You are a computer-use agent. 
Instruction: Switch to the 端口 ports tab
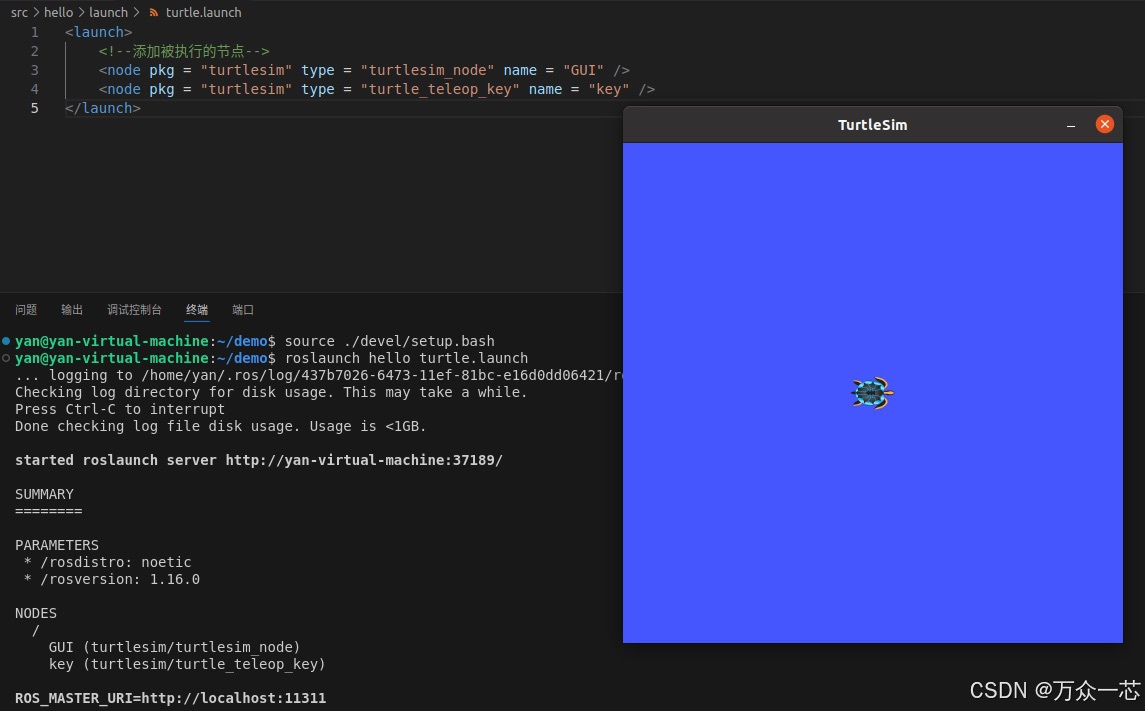click(242, 310)
